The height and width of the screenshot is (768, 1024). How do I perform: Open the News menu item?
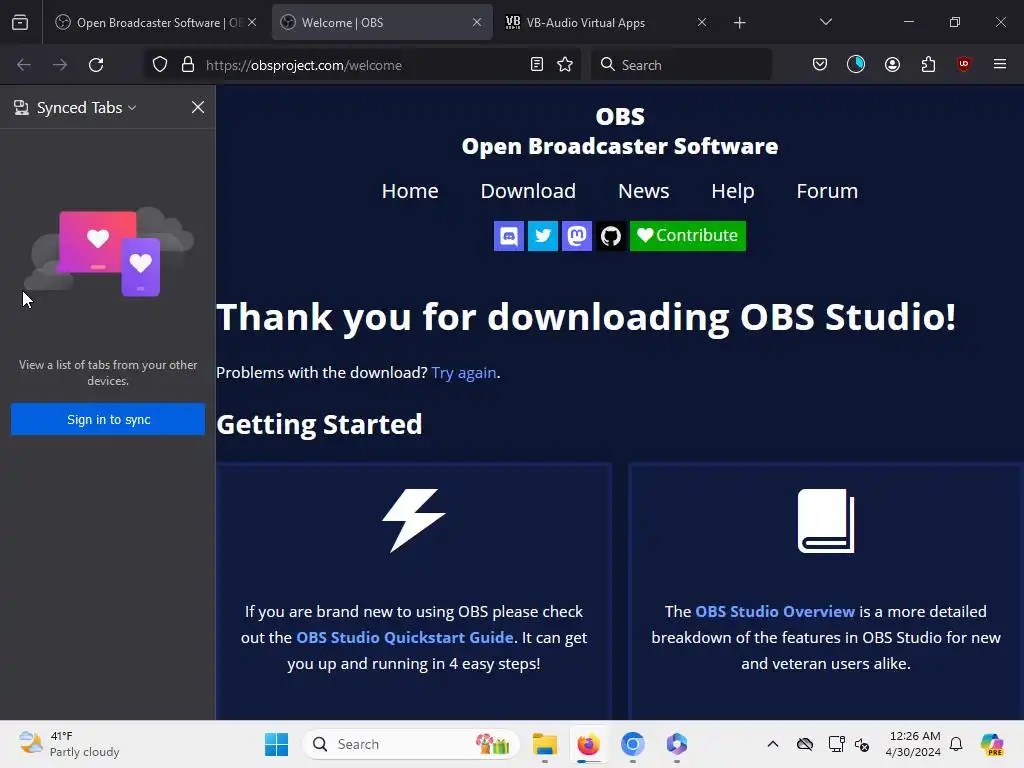tap(643, 191)
